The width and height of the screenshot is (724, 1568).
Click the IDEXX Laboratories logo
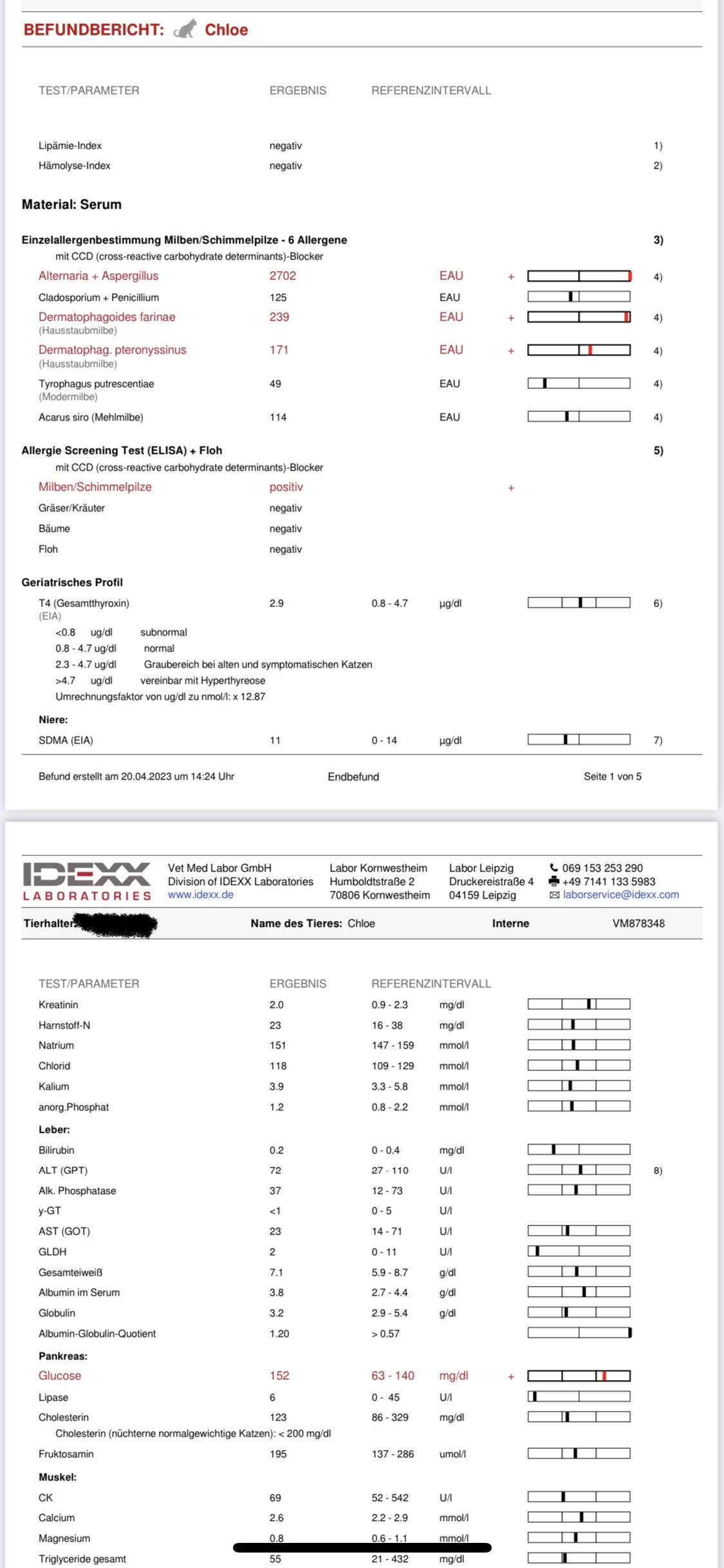(87, 881)
